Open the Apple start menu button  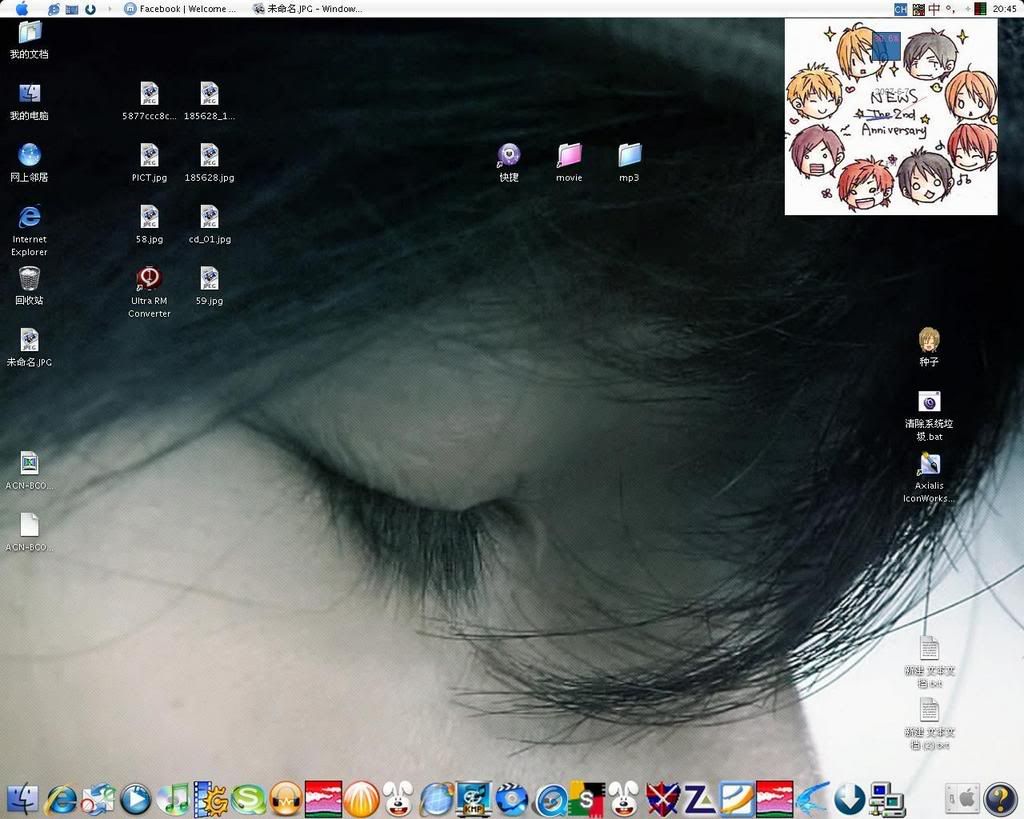click(22, 9)
